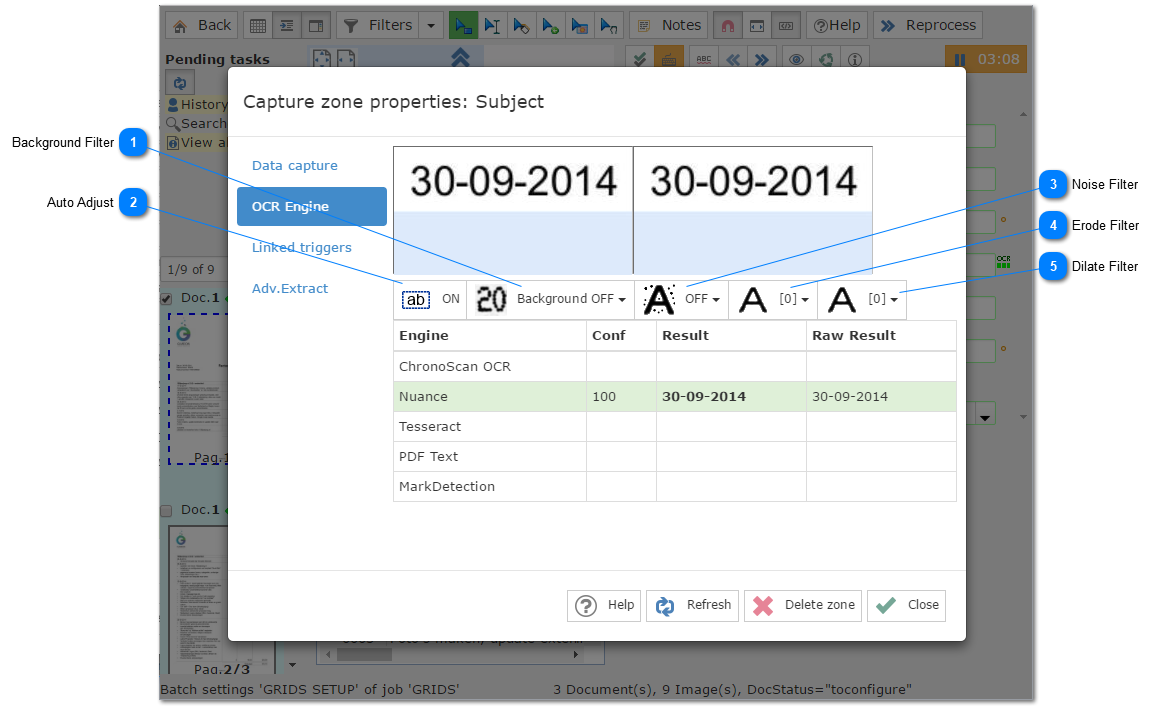The image size is (1155, 709).
Task: Go to next with double right chevrons
Action: point(762,59)
